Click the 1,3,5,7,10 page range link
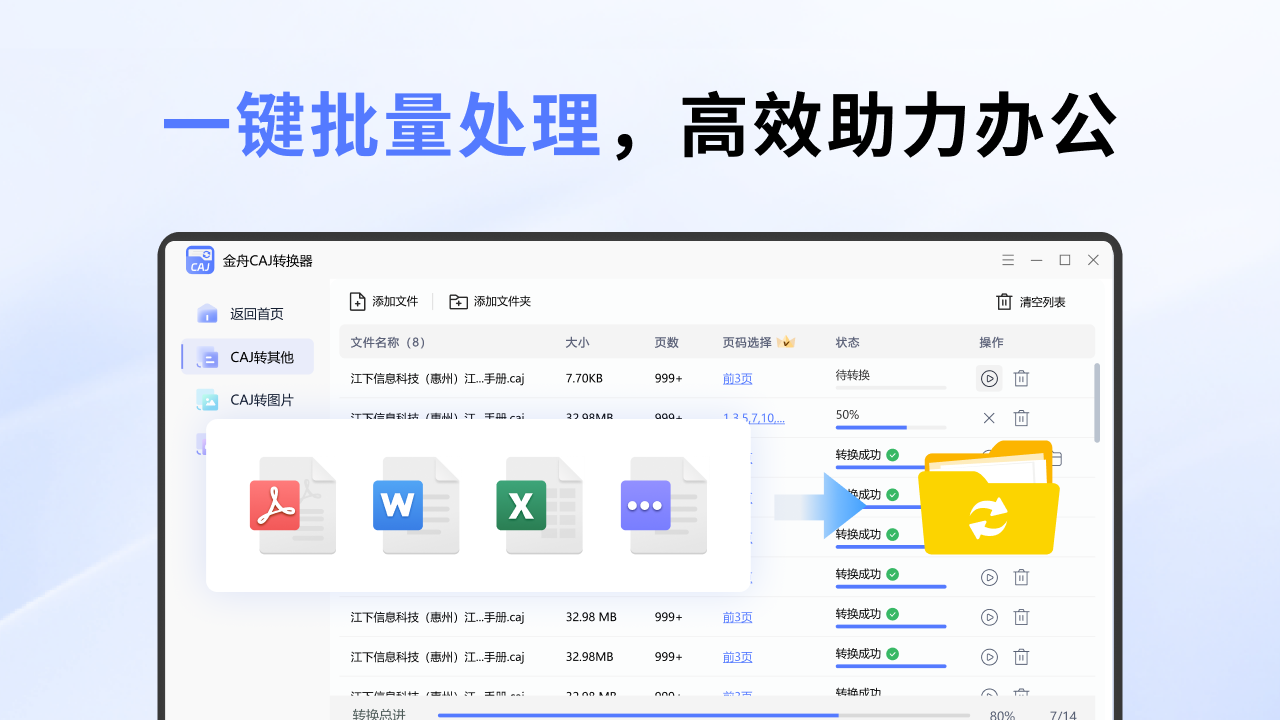Screen dimensions: 1280x720 click(752, 418)
